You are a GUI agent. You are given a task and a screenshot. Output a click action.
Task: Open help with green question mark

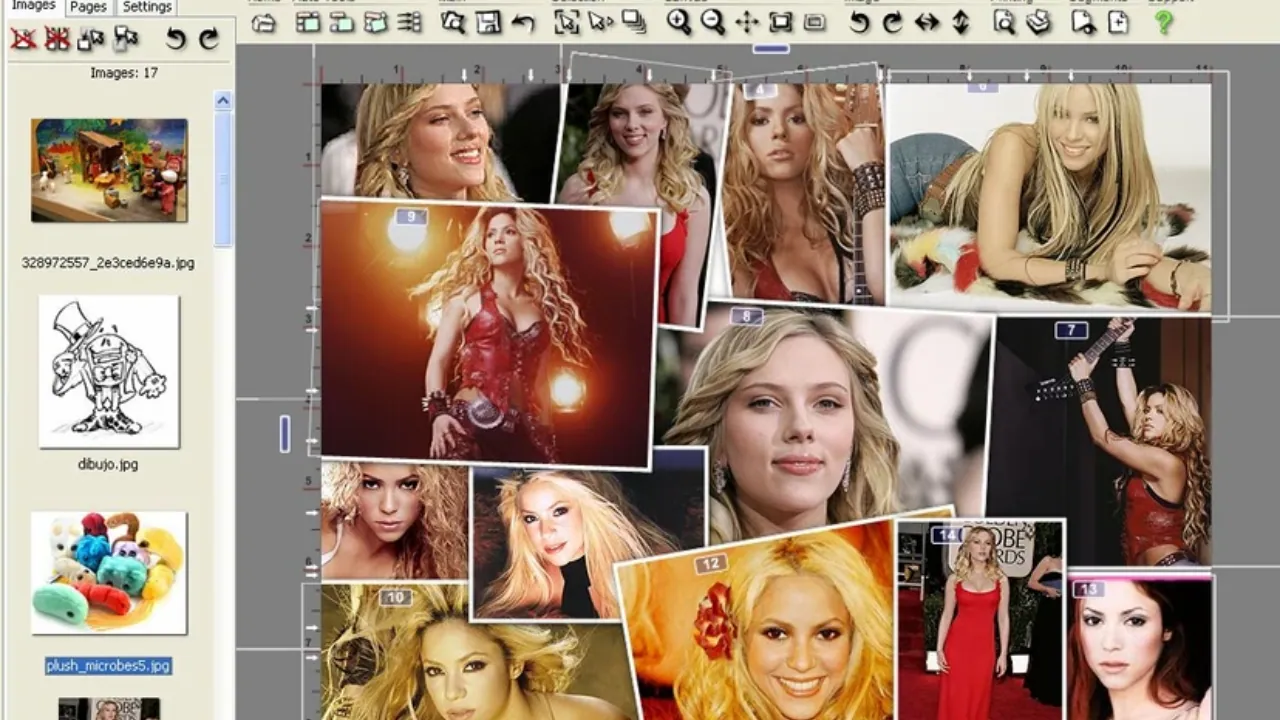pyautogui.click(x=1163, y=22)
